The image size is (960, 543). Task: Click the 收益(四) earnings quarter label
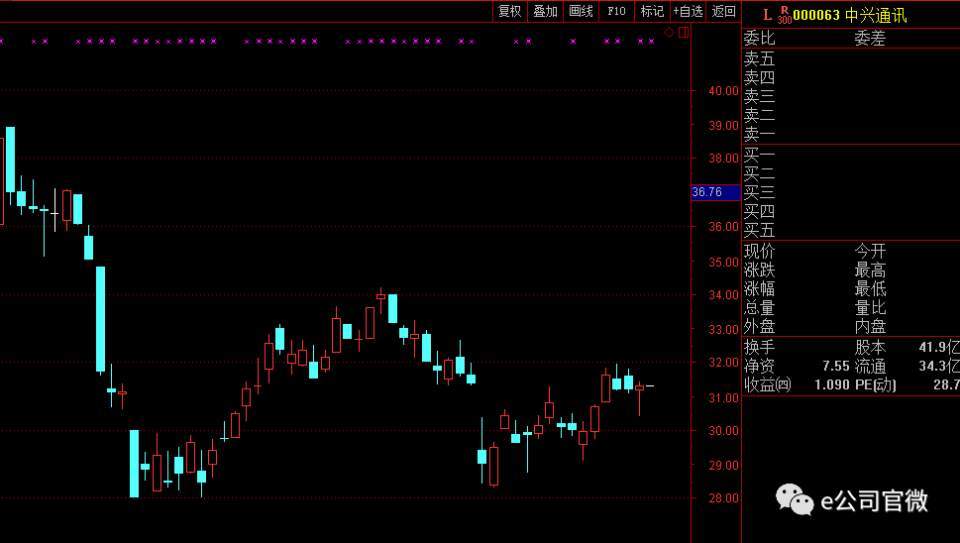(767, 385)
